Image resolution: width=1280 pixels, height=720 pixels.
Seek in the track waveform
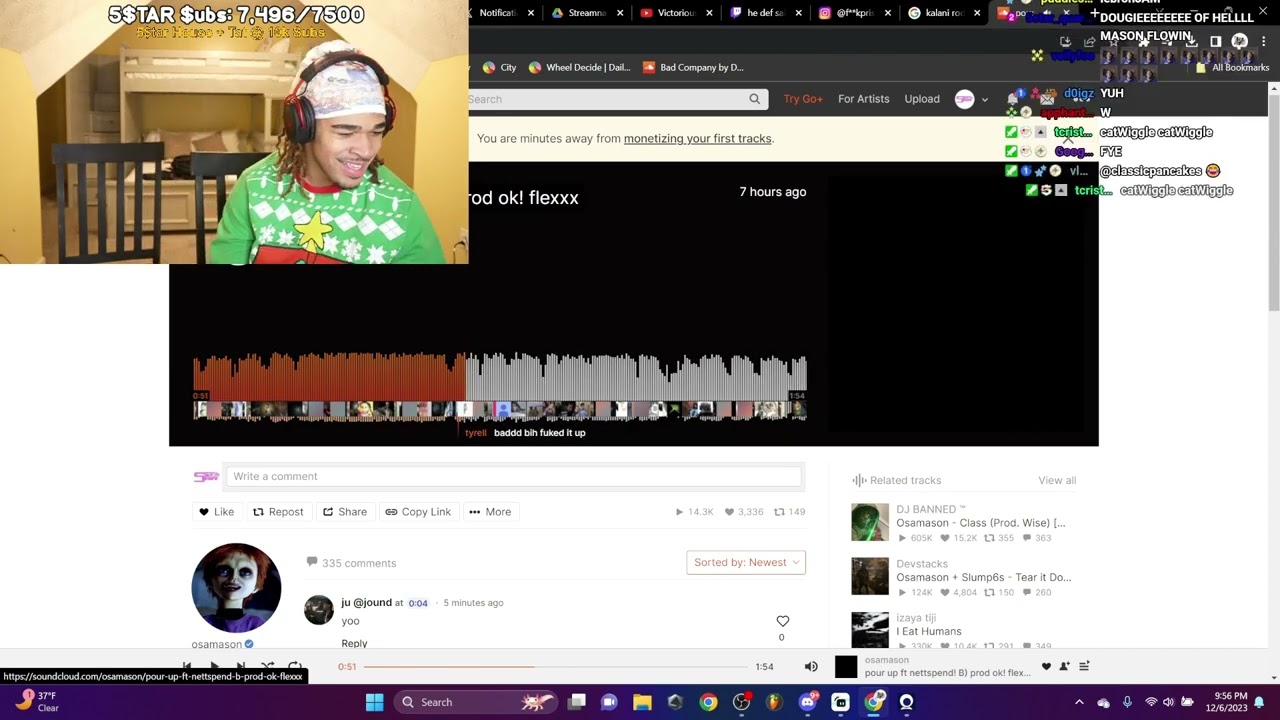(x=499, y=377)
